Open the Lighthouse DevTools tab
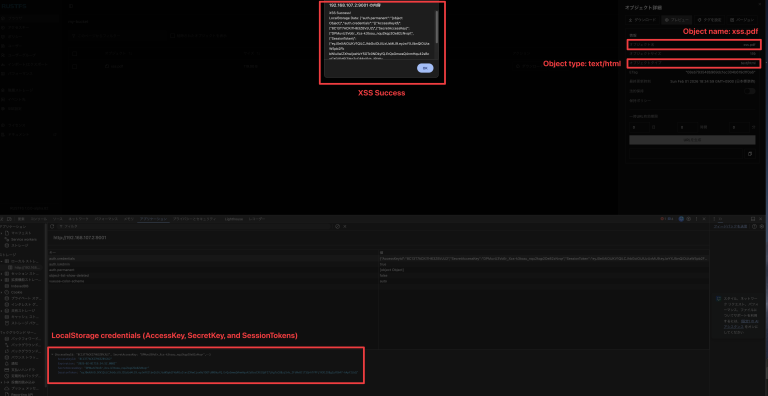Screen dimensions: 768x396 (x=234, y=219)
